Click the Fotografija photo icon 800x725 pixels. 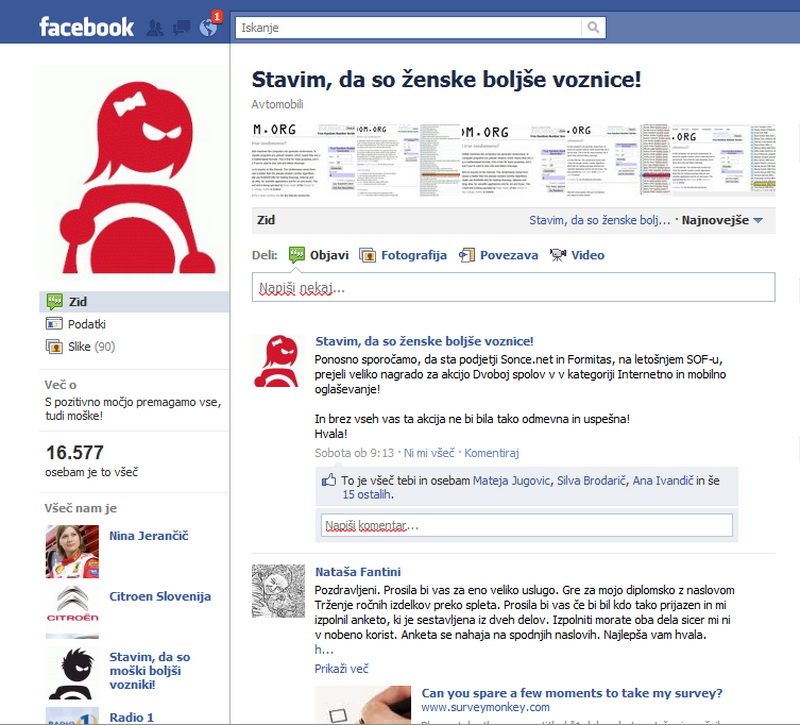[x=367, y=255]
